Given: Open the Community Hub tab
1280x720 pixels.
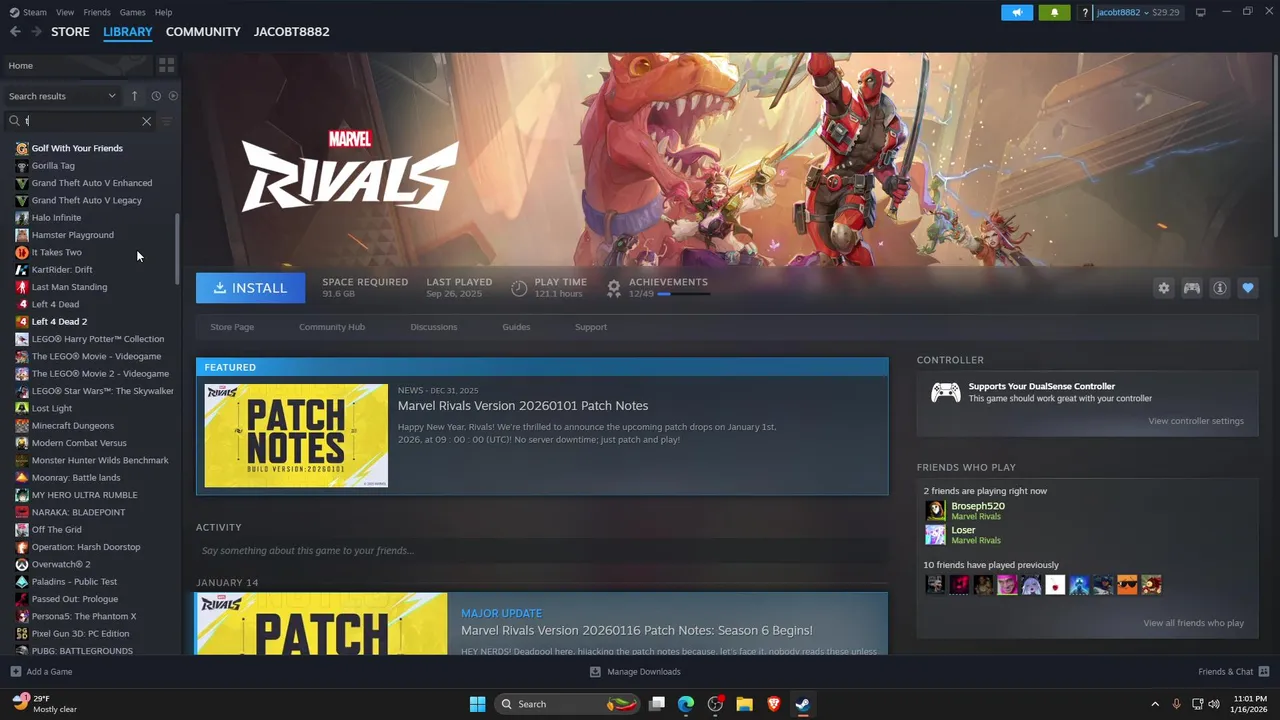Looking at the screenshot, I should click(332, 327).
